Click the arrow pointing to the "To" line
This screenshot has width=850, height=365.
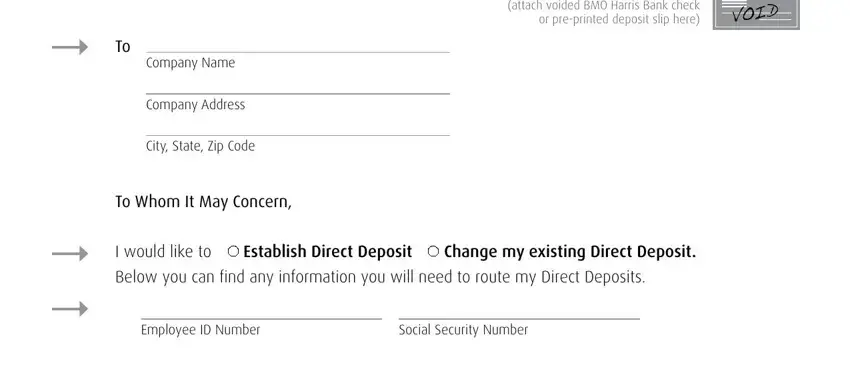pos(70,47)
